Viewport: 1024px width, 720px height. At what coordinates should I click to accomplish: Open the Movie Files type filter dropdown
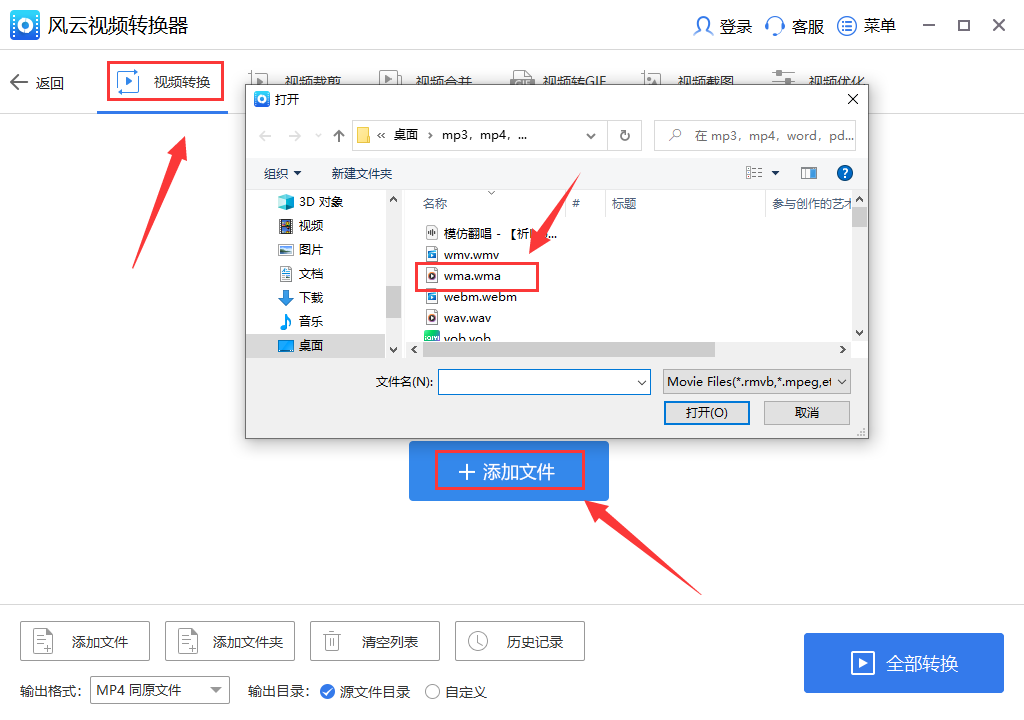click(757, 382)
